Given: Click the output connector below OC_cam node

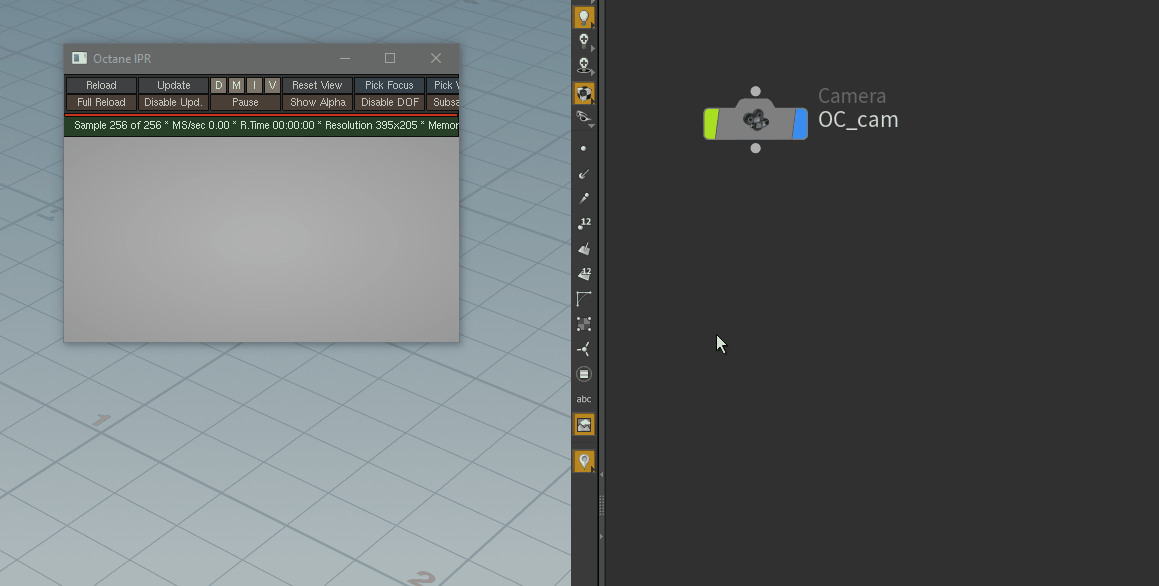Looking at the screenshot, I should click(755, 149).
